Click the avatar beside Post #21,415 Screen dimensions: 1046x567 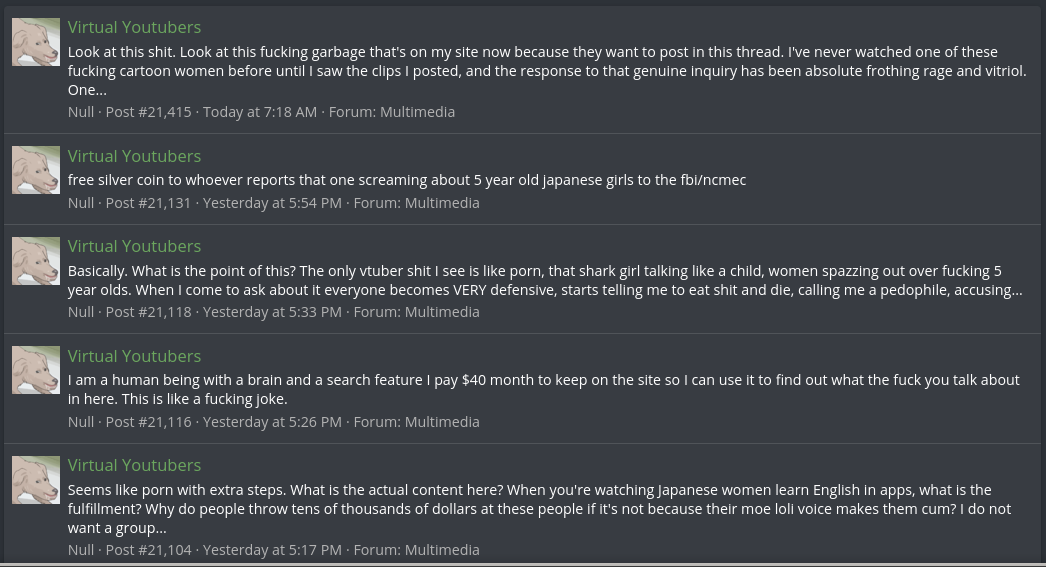pos(36,42)
